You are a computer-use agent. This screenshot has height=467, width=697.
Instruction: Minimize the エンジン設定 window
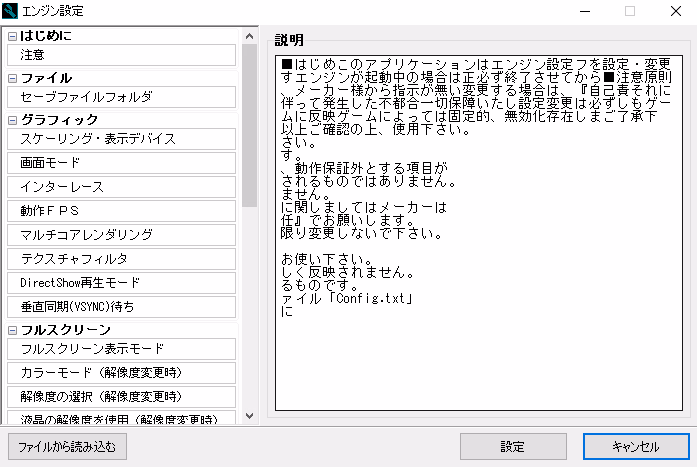pos(585,11)
